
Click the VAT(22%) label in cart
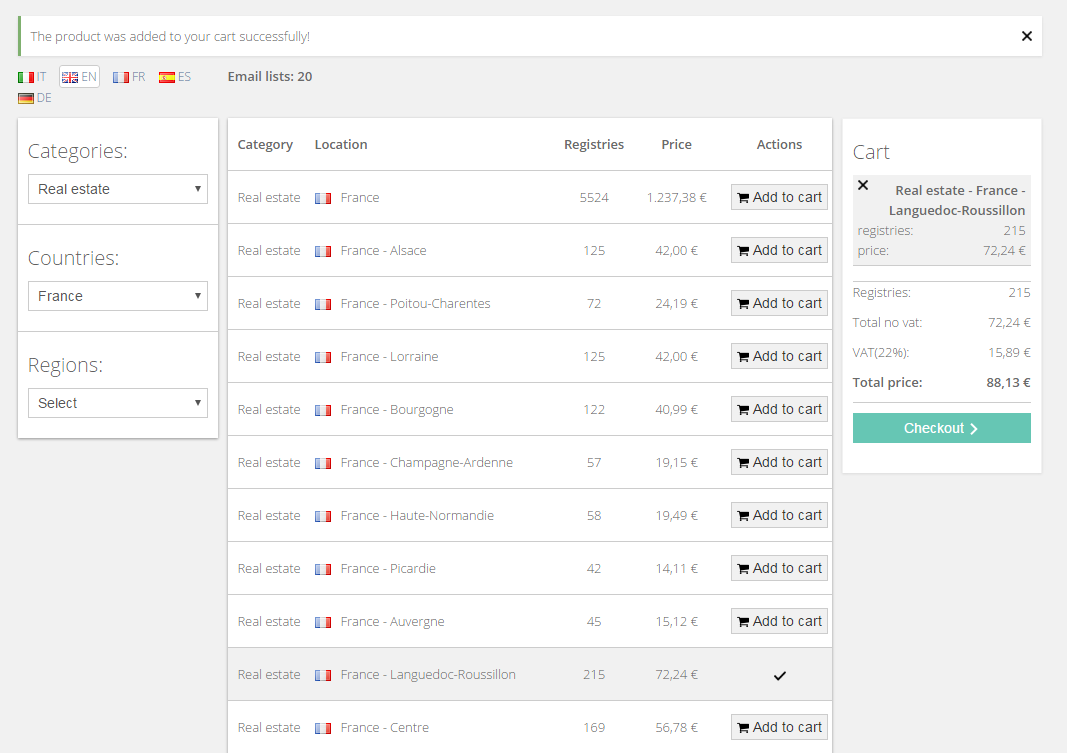pos(881,352)
